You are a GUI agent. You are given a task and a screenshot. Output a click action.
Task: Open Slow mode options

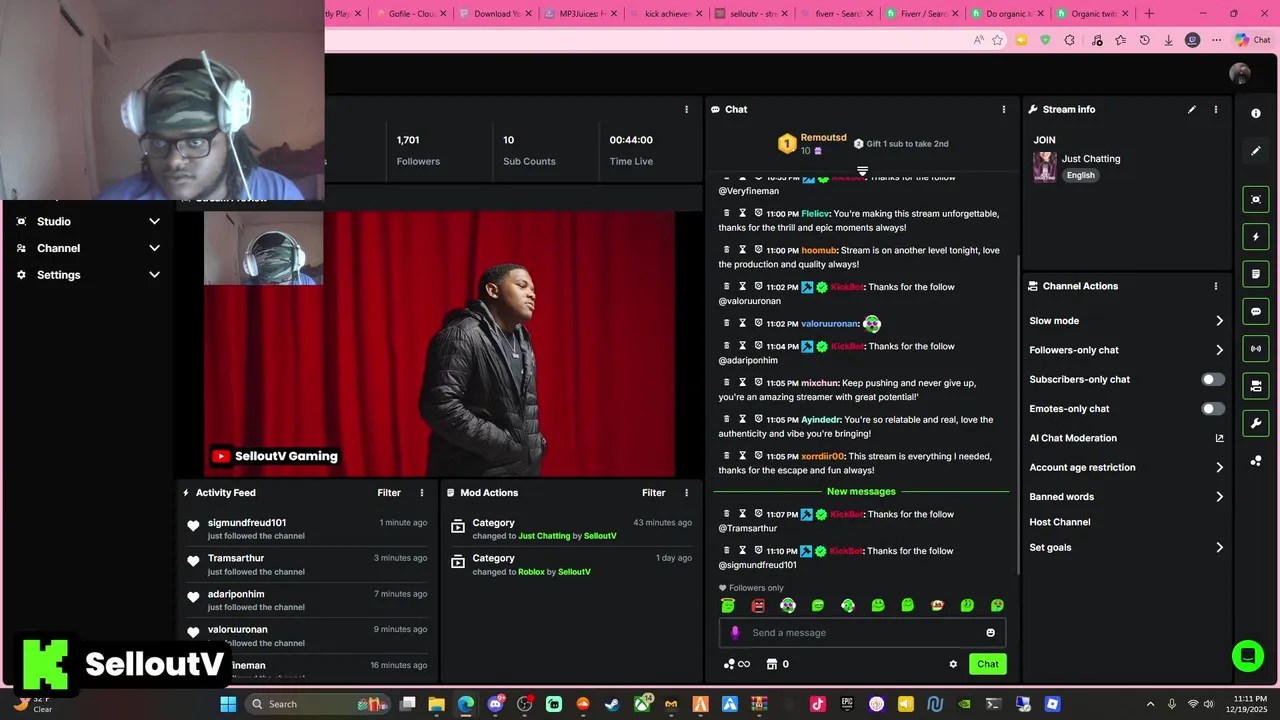[x=1126, y=321]
